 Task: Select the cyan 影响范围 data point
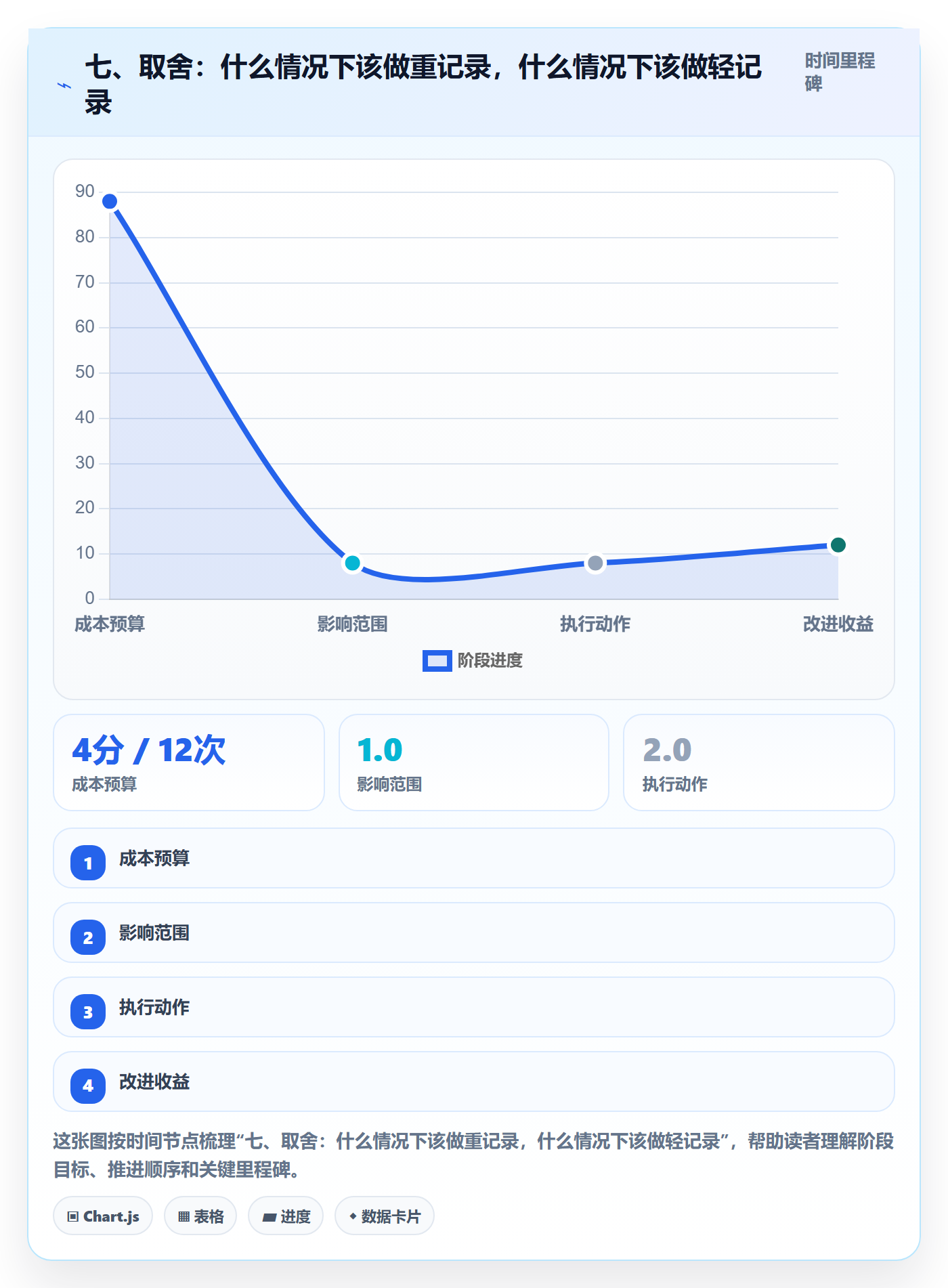coord(352,563)
